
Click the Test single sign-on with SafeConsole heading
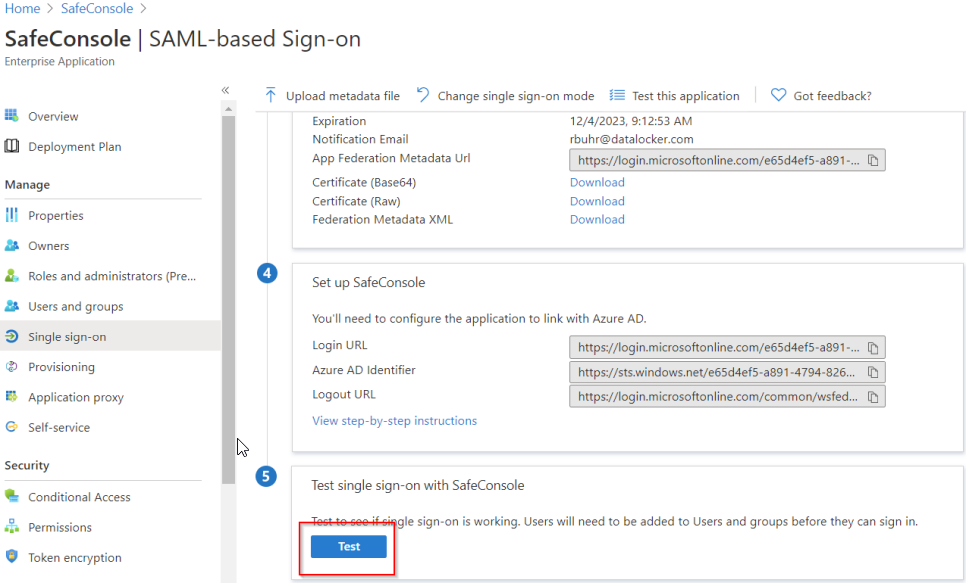click(x=418, y=486)
